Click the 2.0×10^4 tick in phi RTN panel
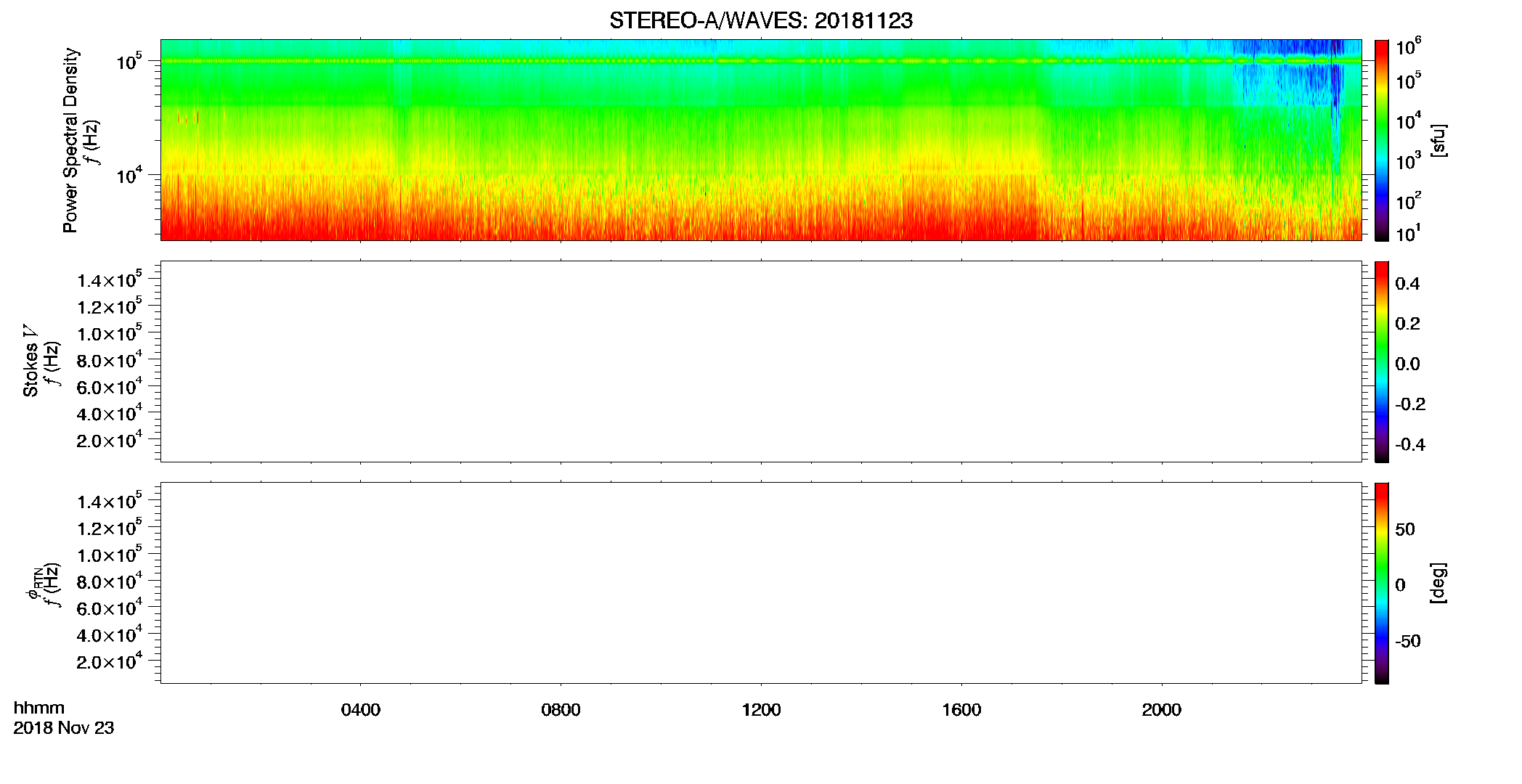This screenshot has height=784, width=1522. coord(109,661)
